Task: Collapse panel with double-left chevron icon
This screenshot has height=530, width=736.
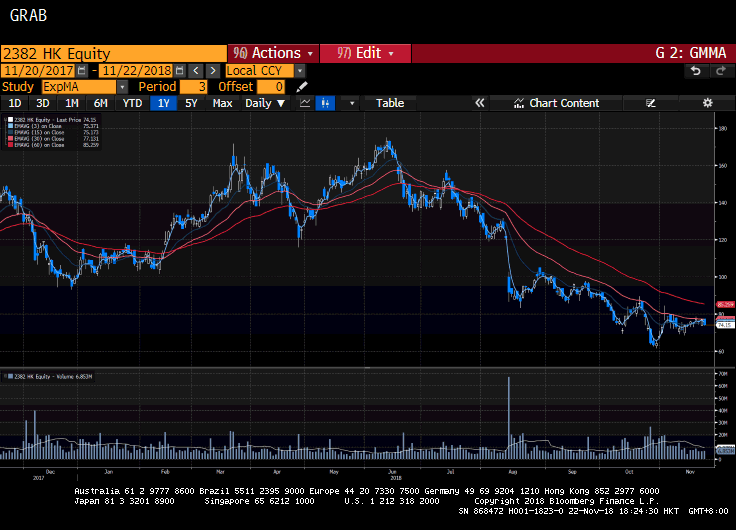Action: point(479,103)
